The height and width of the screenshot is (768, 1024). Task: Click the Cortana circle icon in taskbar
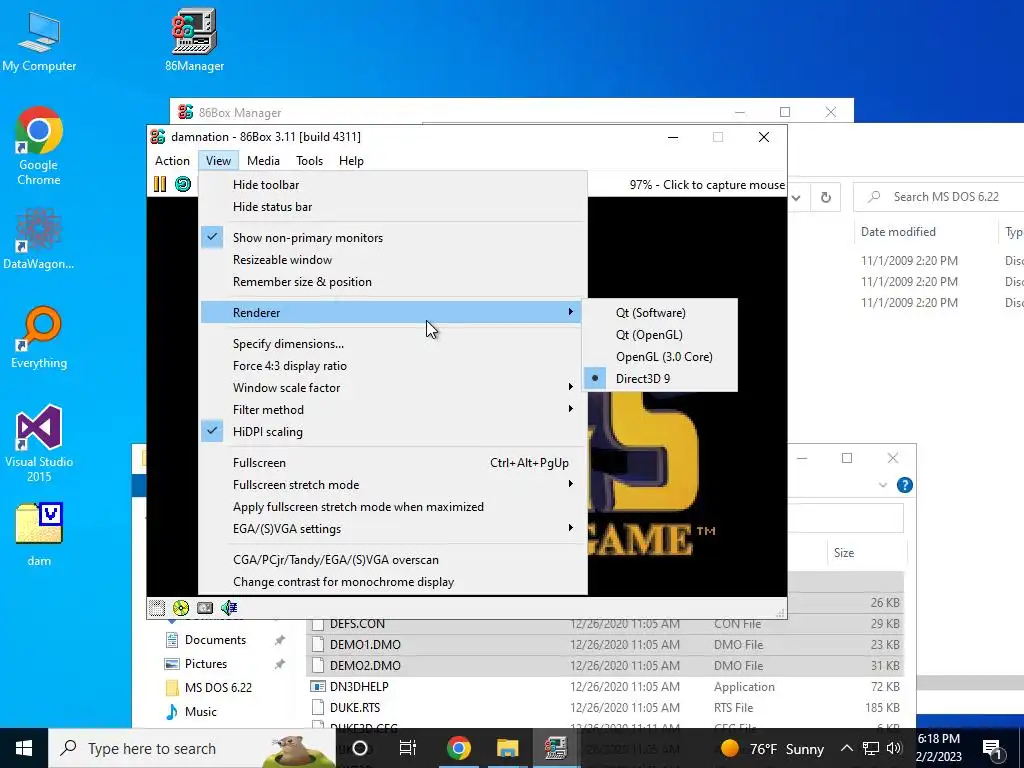point(360,748)
